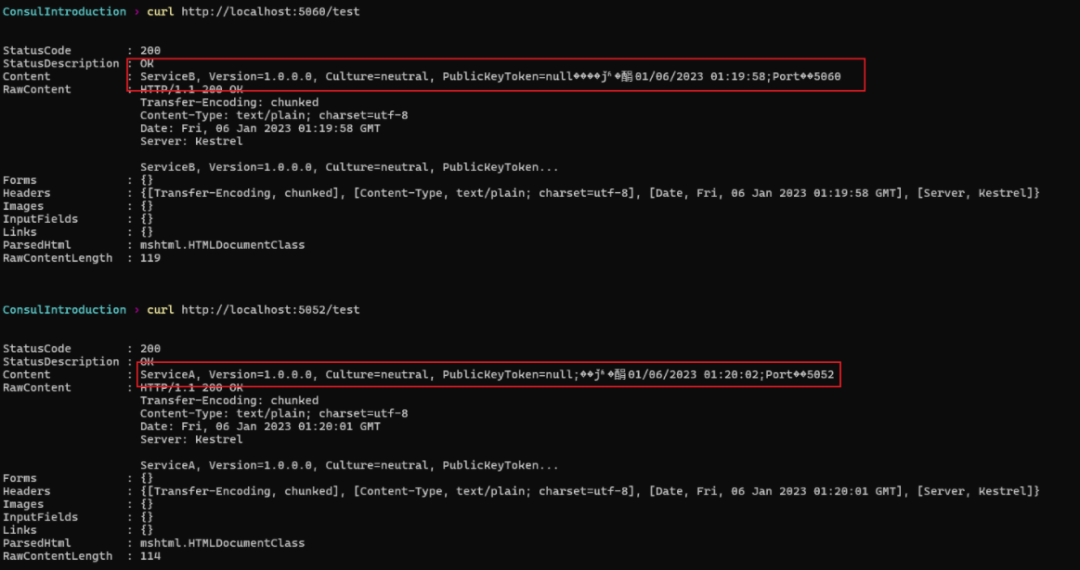Select the highlighted ServiceB Content line
The height and width of the screenshot is (570, 1080).
(490, 76)
